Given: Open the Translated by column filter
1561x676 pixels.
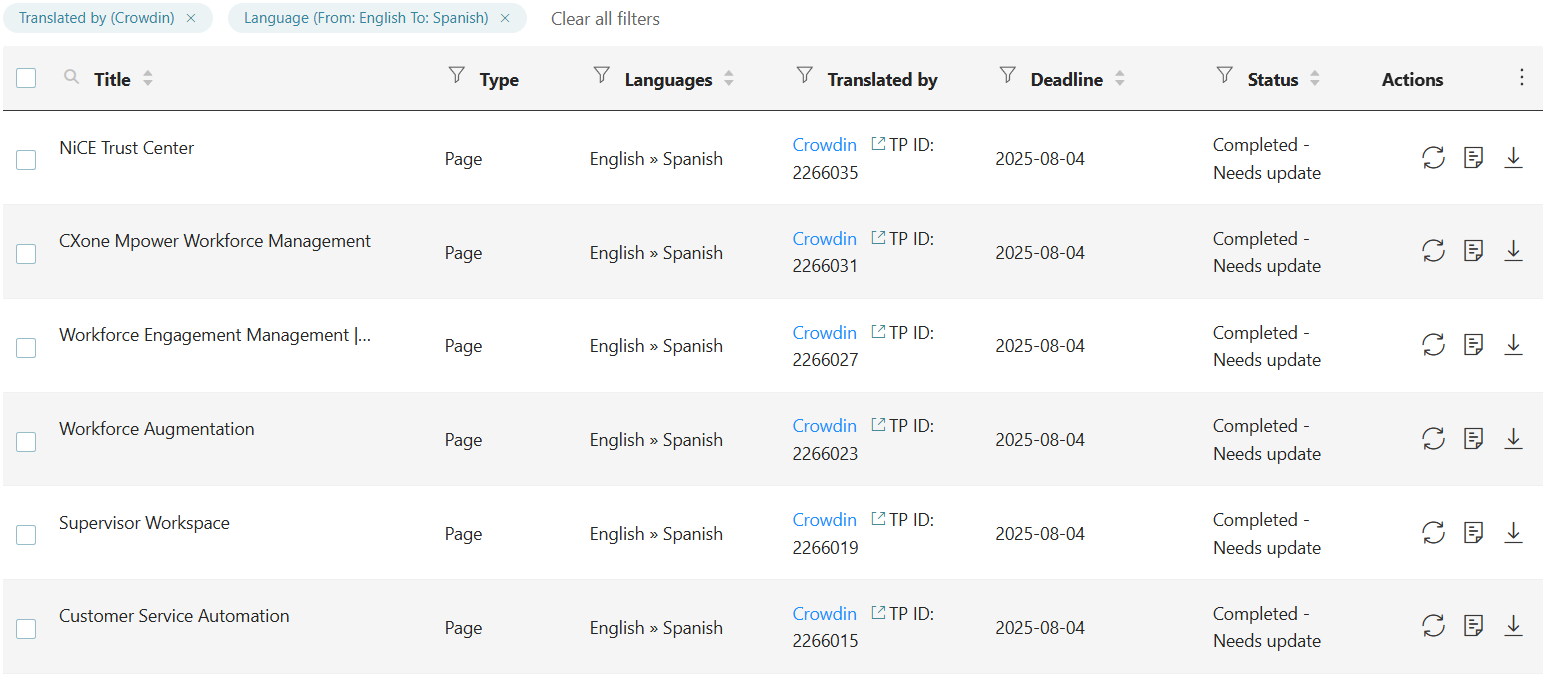Looking at the screenshot, I should coord(804,75).
